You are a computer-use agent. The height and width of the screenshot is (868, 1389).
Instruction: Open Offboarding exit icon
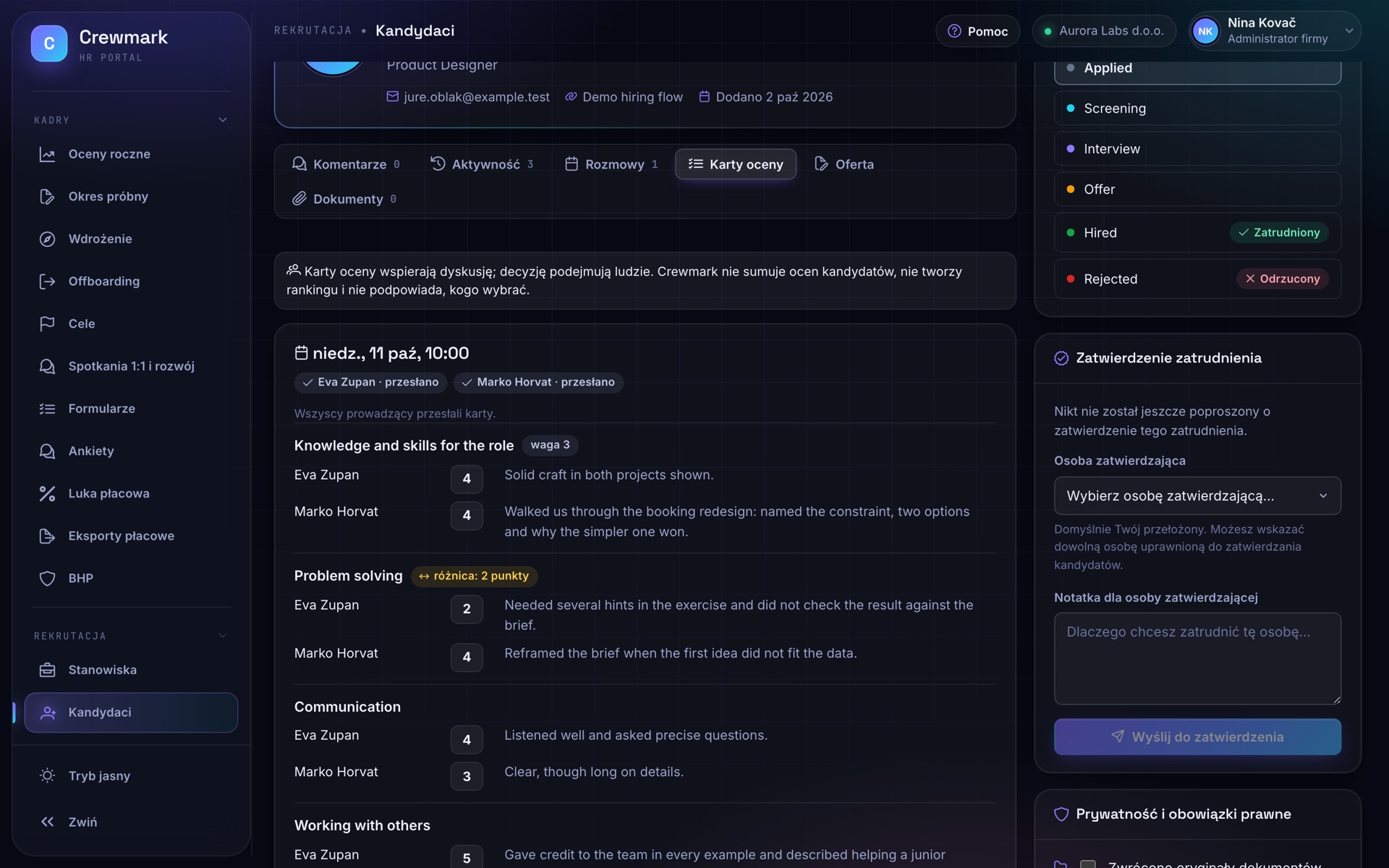[47, 281]
